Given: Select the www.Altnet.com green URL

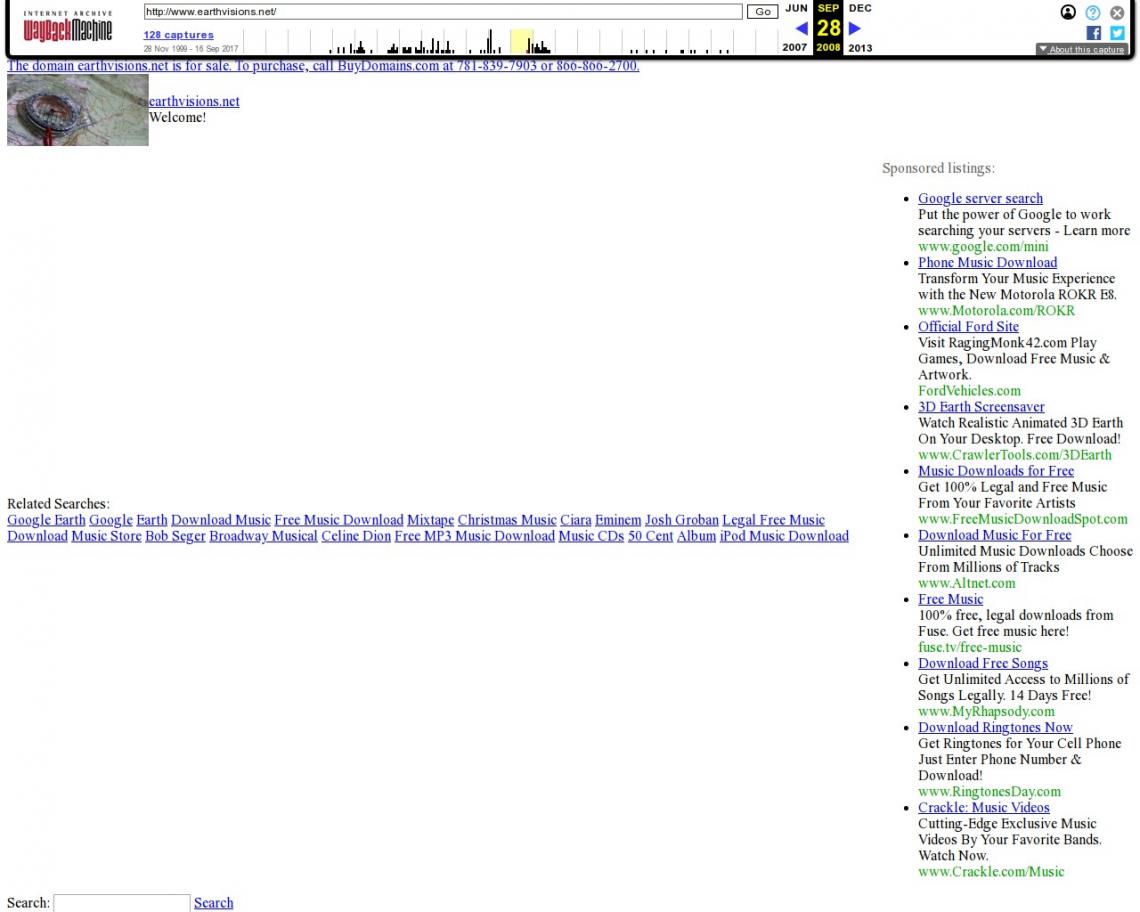Looking at the screenshot, I should pos(966,583).
